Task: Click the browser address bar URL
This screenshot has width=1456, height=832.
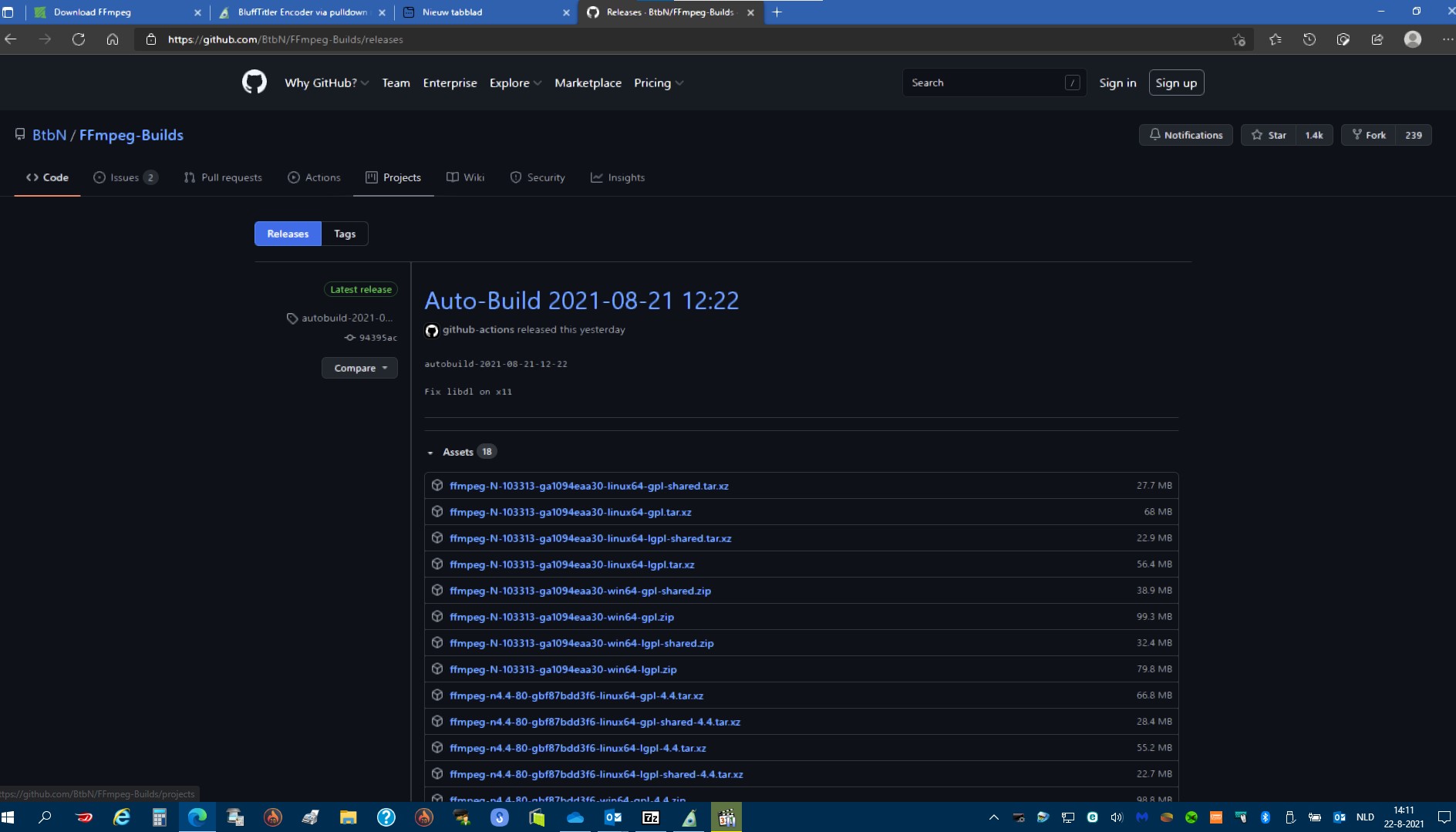Action: 285,39
